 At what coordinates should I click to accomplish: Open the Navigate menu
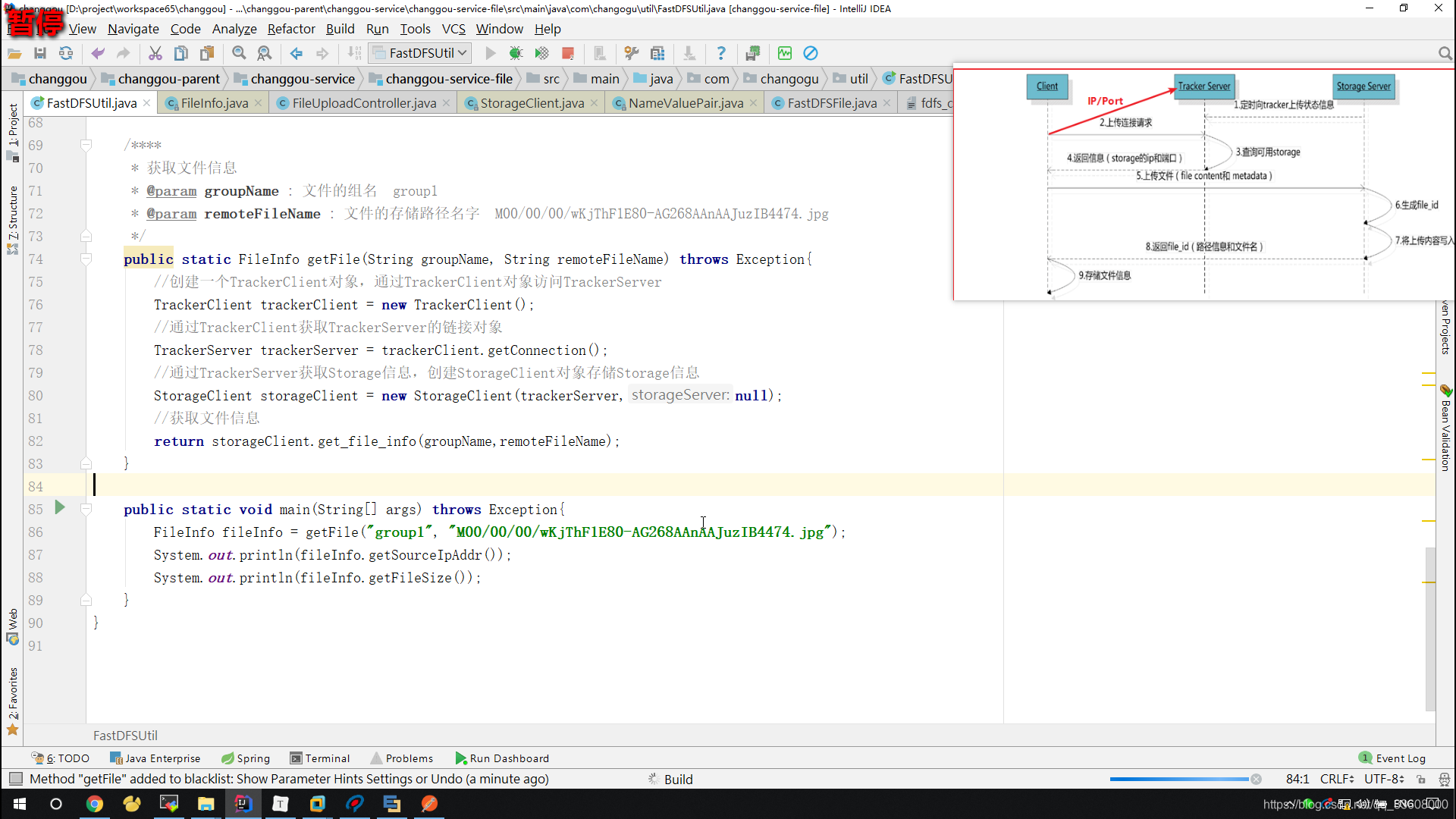coord(133,29)
